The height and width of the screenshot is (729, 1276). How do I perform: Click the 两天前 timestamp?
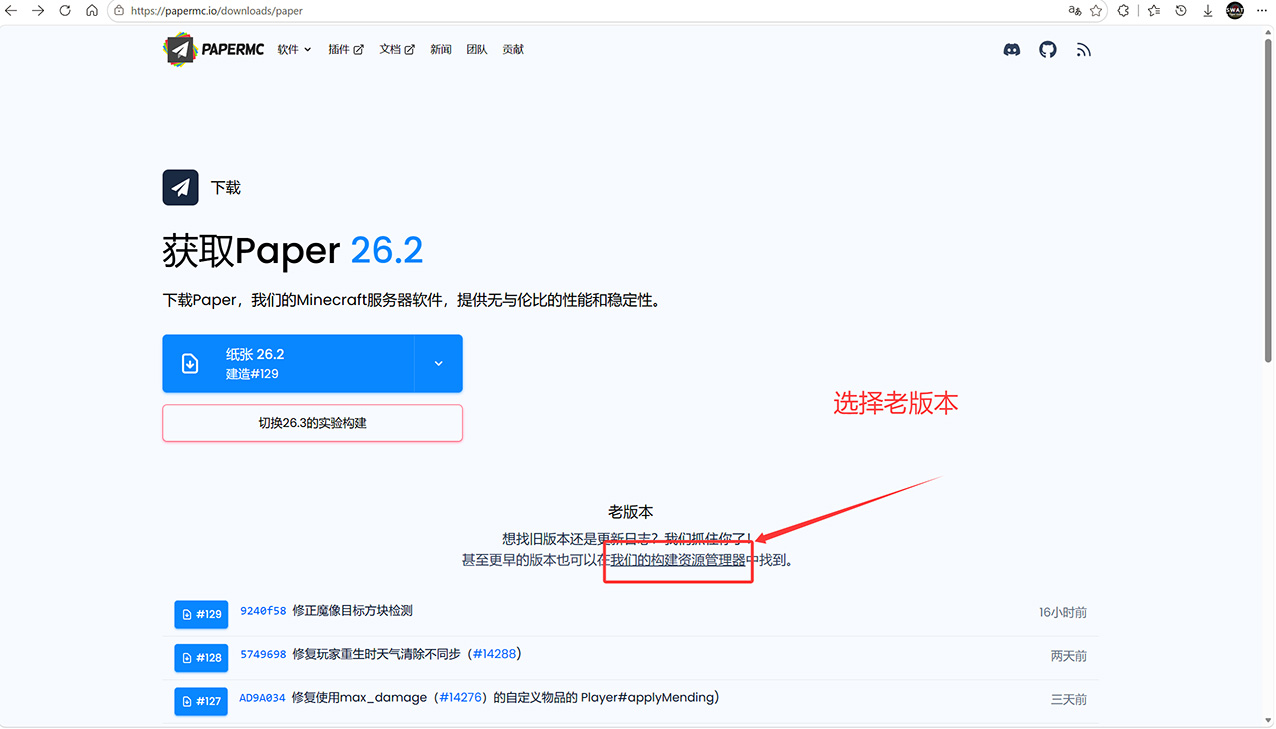pyautogui.click(x=1069, y=656)
